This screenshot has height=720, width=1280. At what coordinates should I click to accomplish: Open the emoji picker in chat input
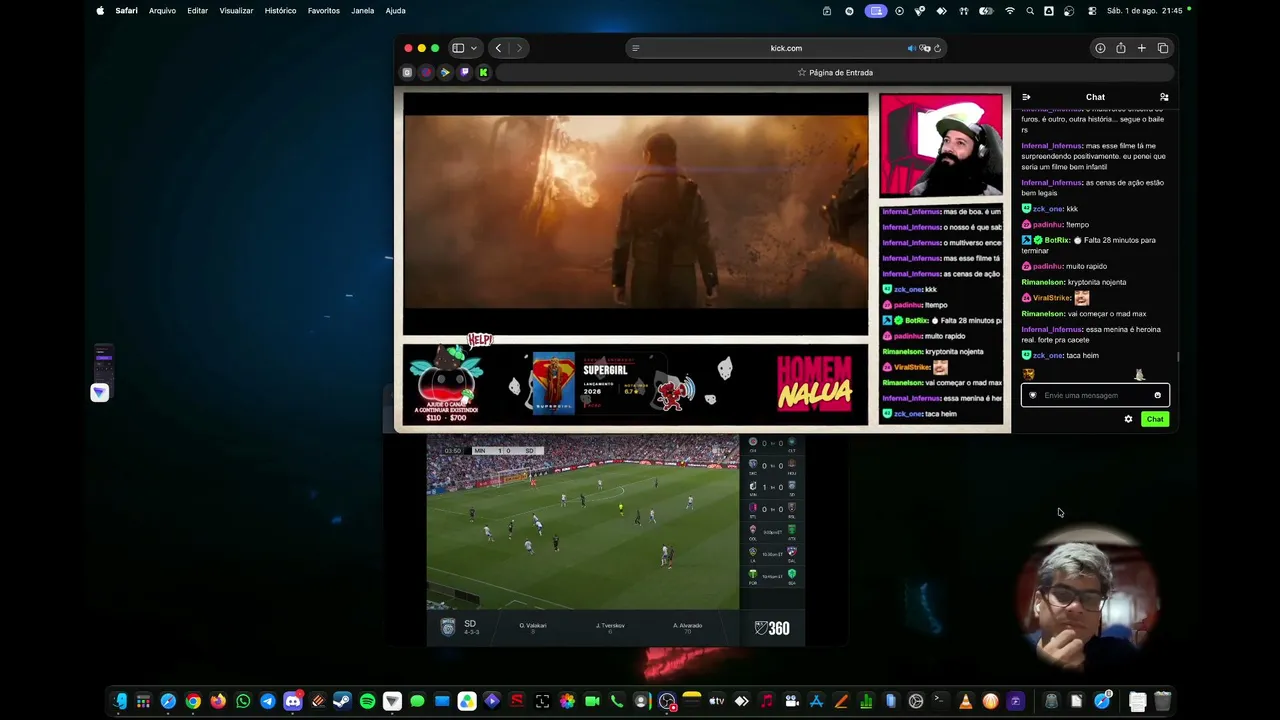click(x=1158, y=395)
